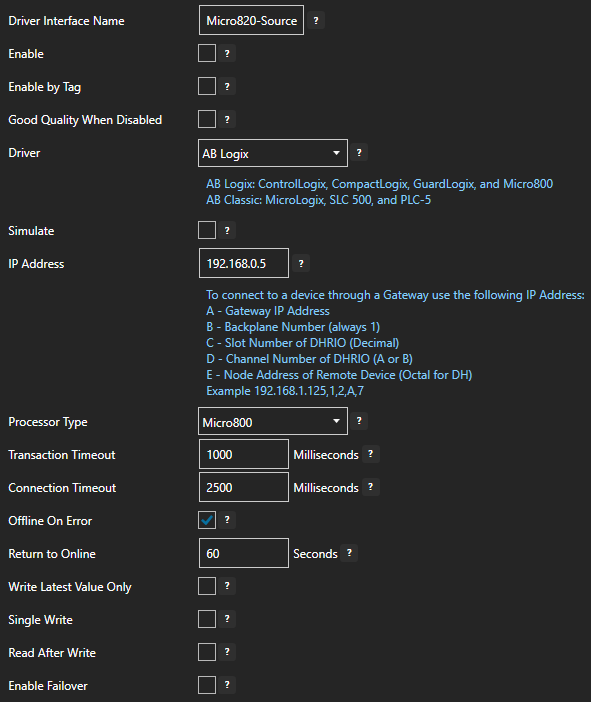Show help for Processor Type

359,421
